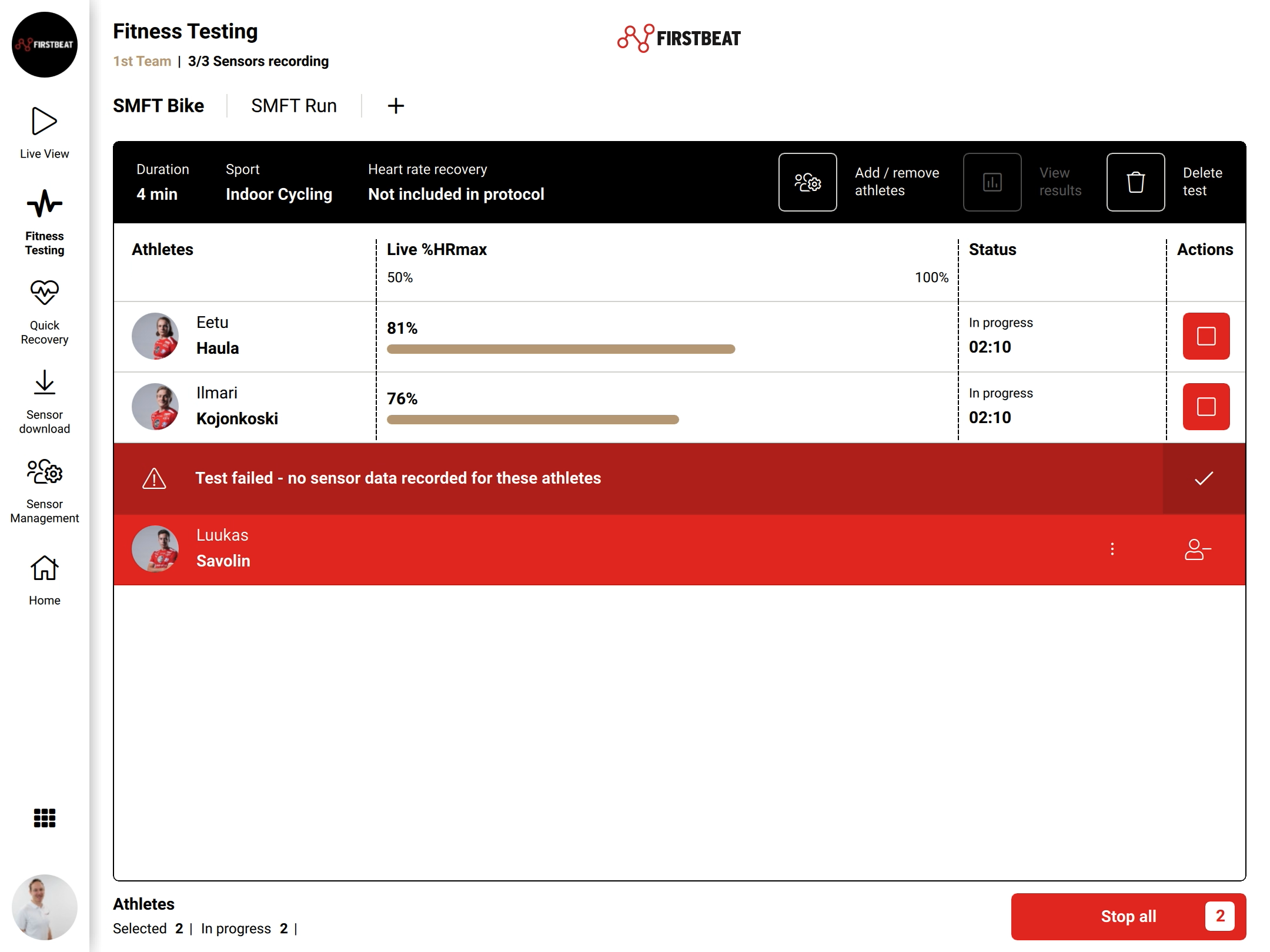The image size is (1270, 952).
Task: Click the Delete test trash icon
Action: (x=1136, y=182)
